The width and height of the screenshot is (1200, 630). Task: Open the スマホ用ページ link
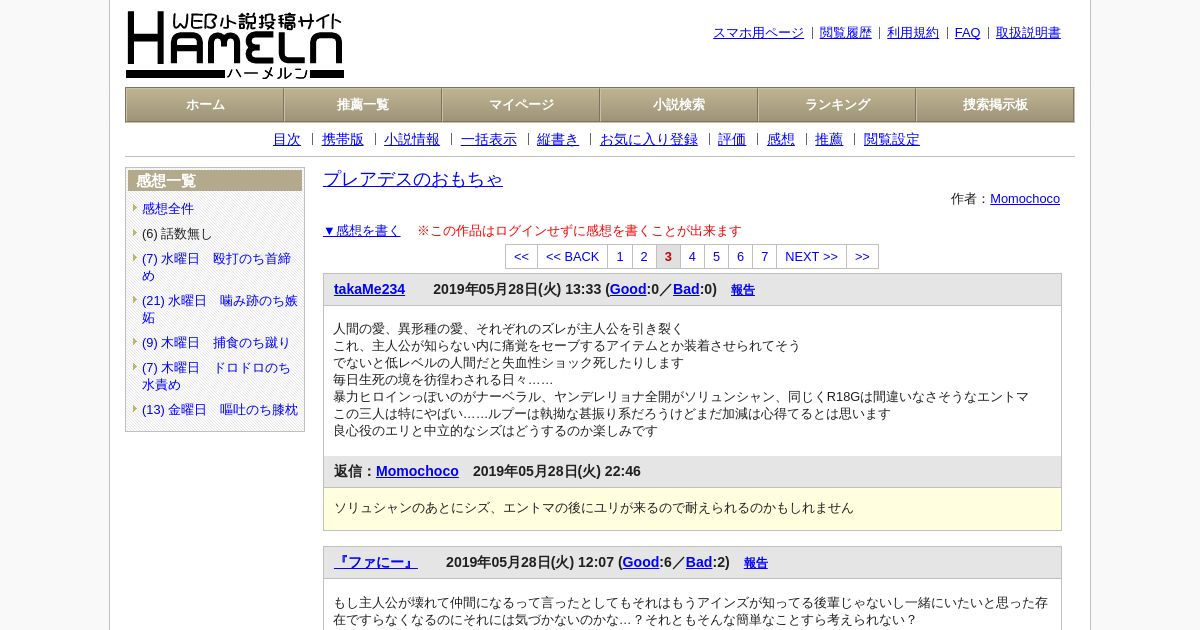click(x=758, y=33)
